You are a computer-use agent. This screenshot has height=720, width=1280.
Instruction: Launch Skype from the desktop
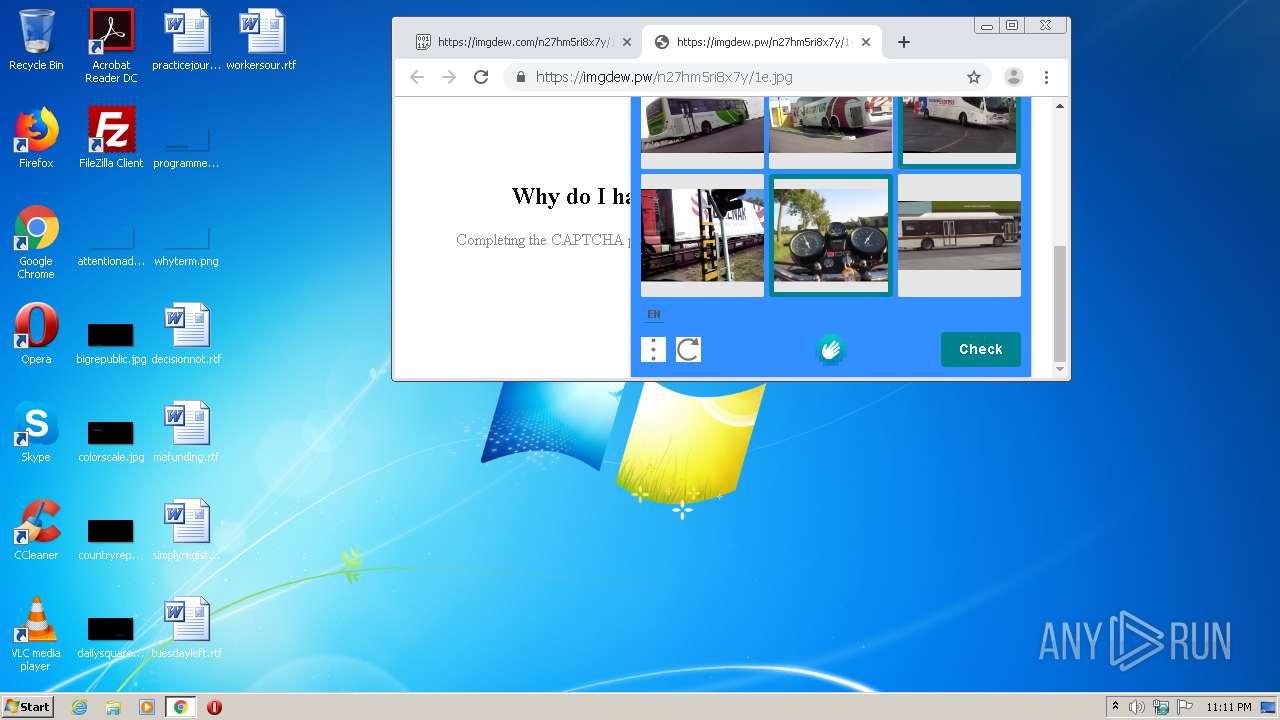36,432
